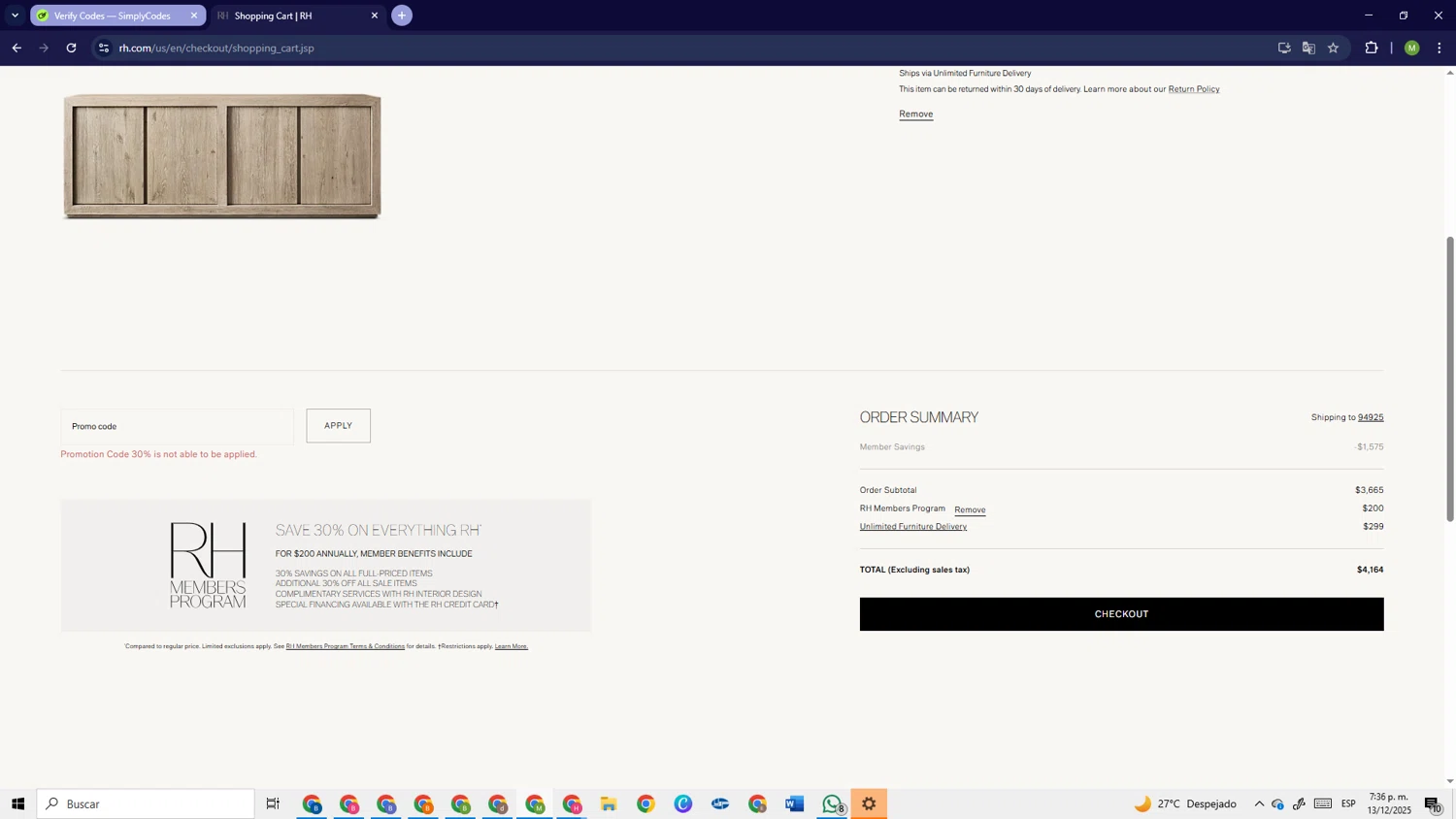The width and height of the screenshot is (1456, 819).
Task: Expand the tab search dropdown arrow
Action: point(15,16)
